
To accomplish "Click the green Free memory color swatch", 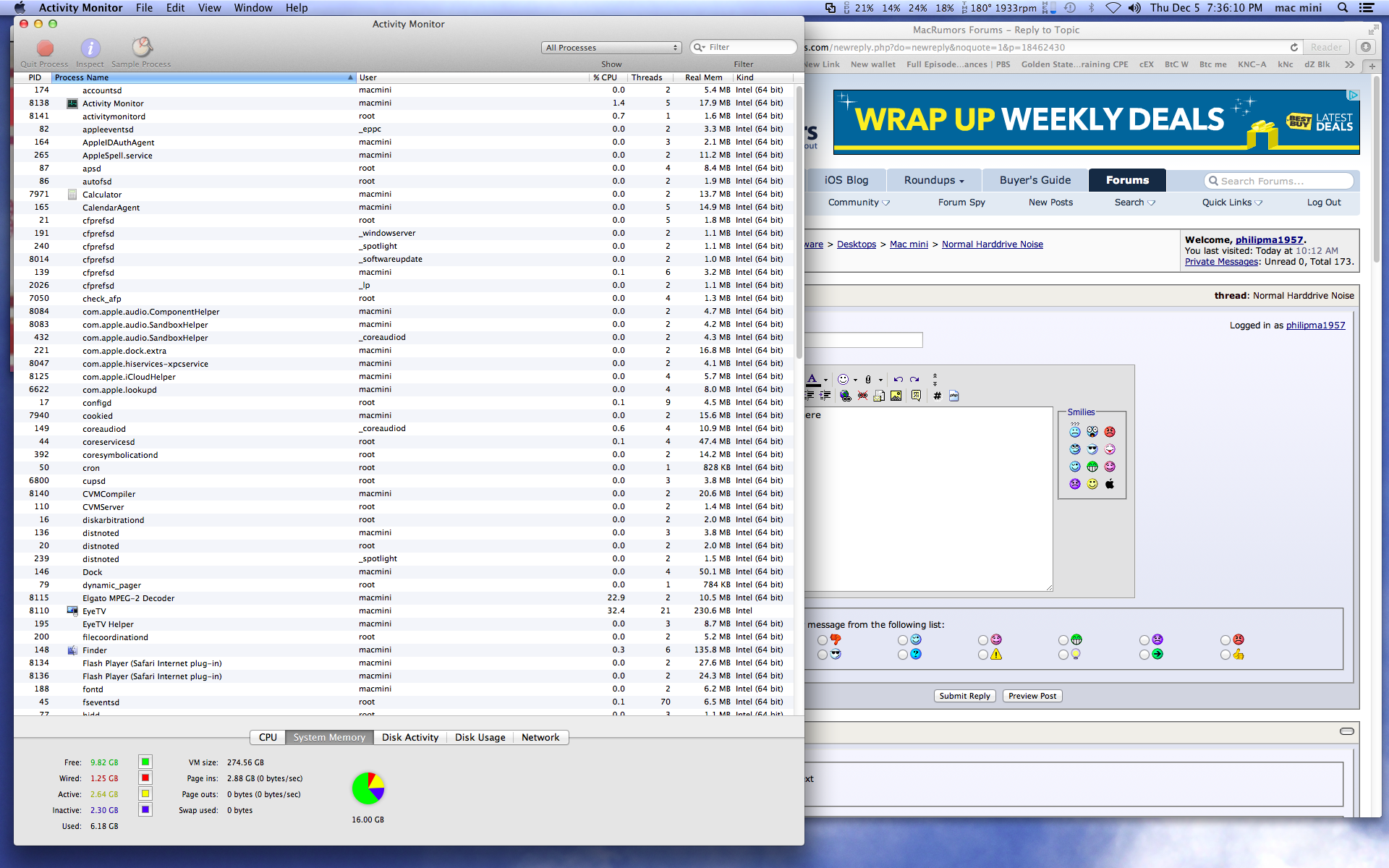I will 145,762.
